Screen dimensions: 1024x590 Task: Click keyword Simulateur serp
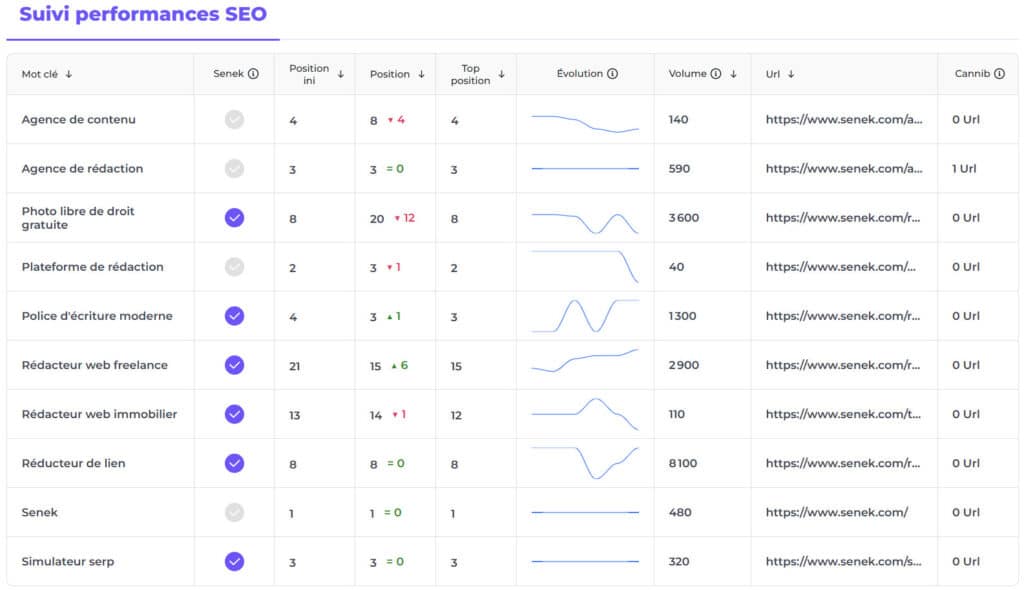pyautogui.click(x=68, y=561)
